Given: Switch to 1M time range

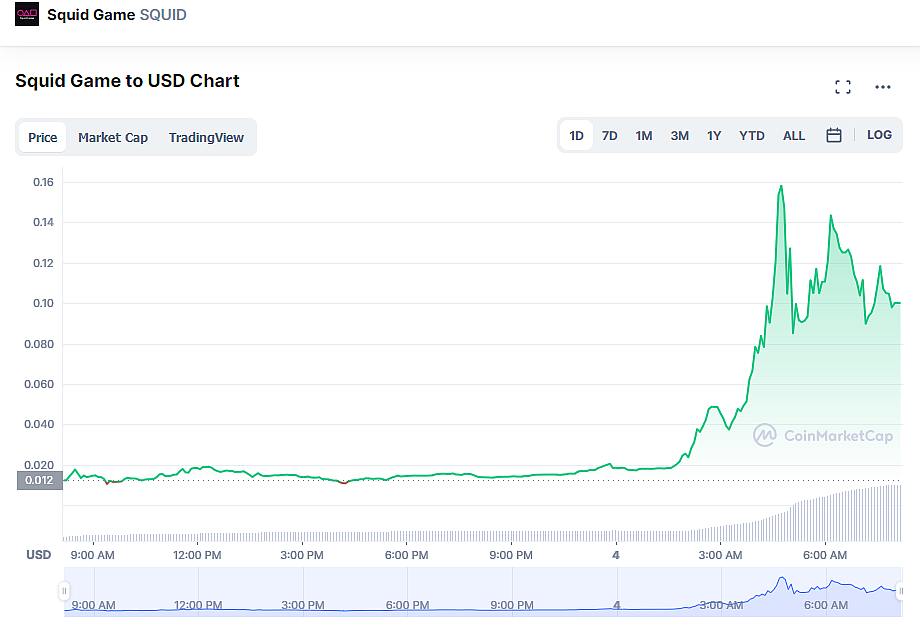Looking at the screenshot, I should coord(644,136).
